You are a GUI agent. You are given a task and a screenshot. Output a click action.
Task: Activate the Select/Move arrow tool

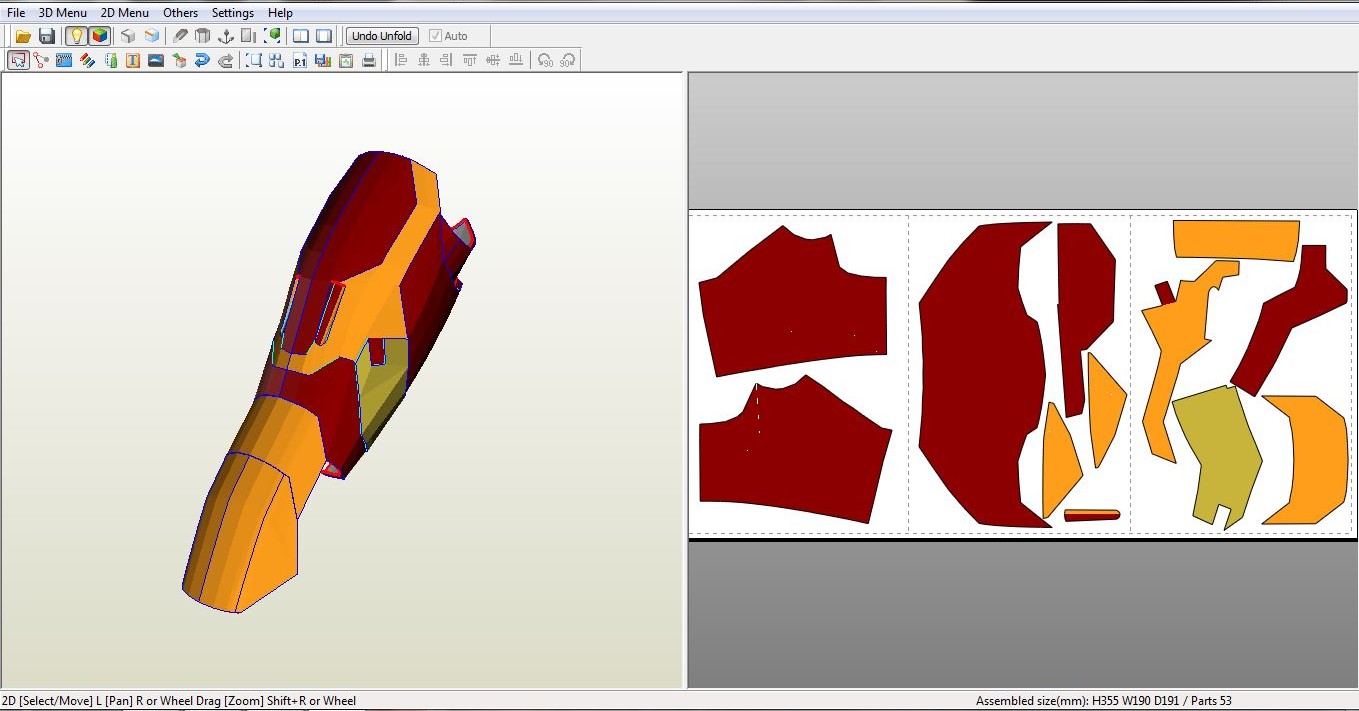[18, 60]
